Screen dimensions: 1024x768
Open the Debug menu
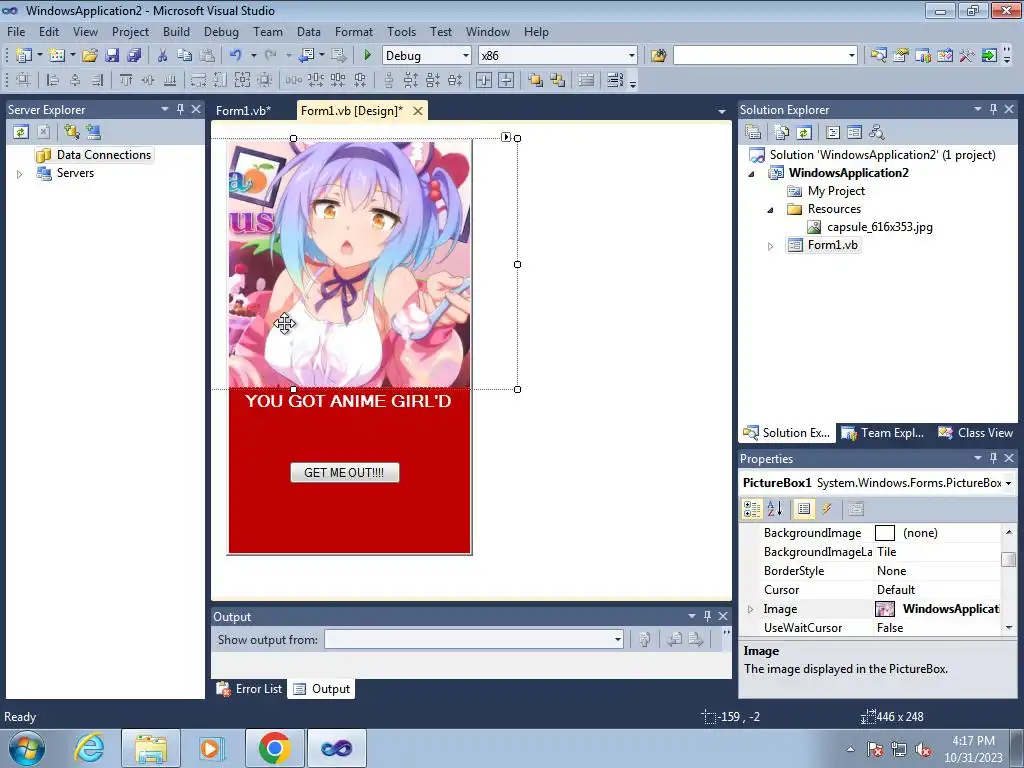[x=221, y=31]
